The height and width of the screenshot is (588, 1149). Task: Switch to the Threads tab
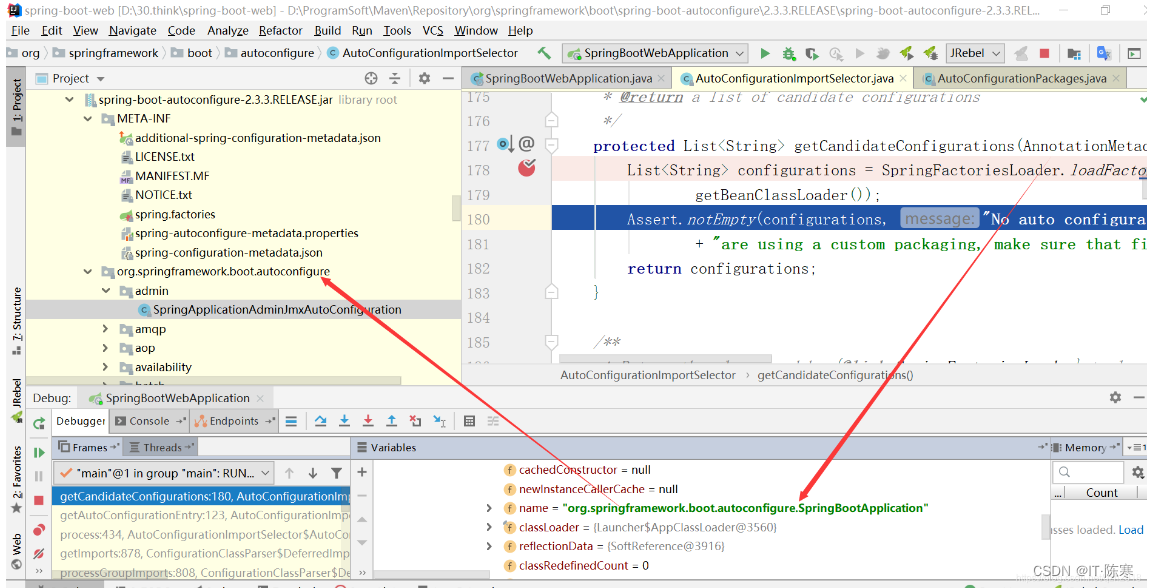click(162, 447)
